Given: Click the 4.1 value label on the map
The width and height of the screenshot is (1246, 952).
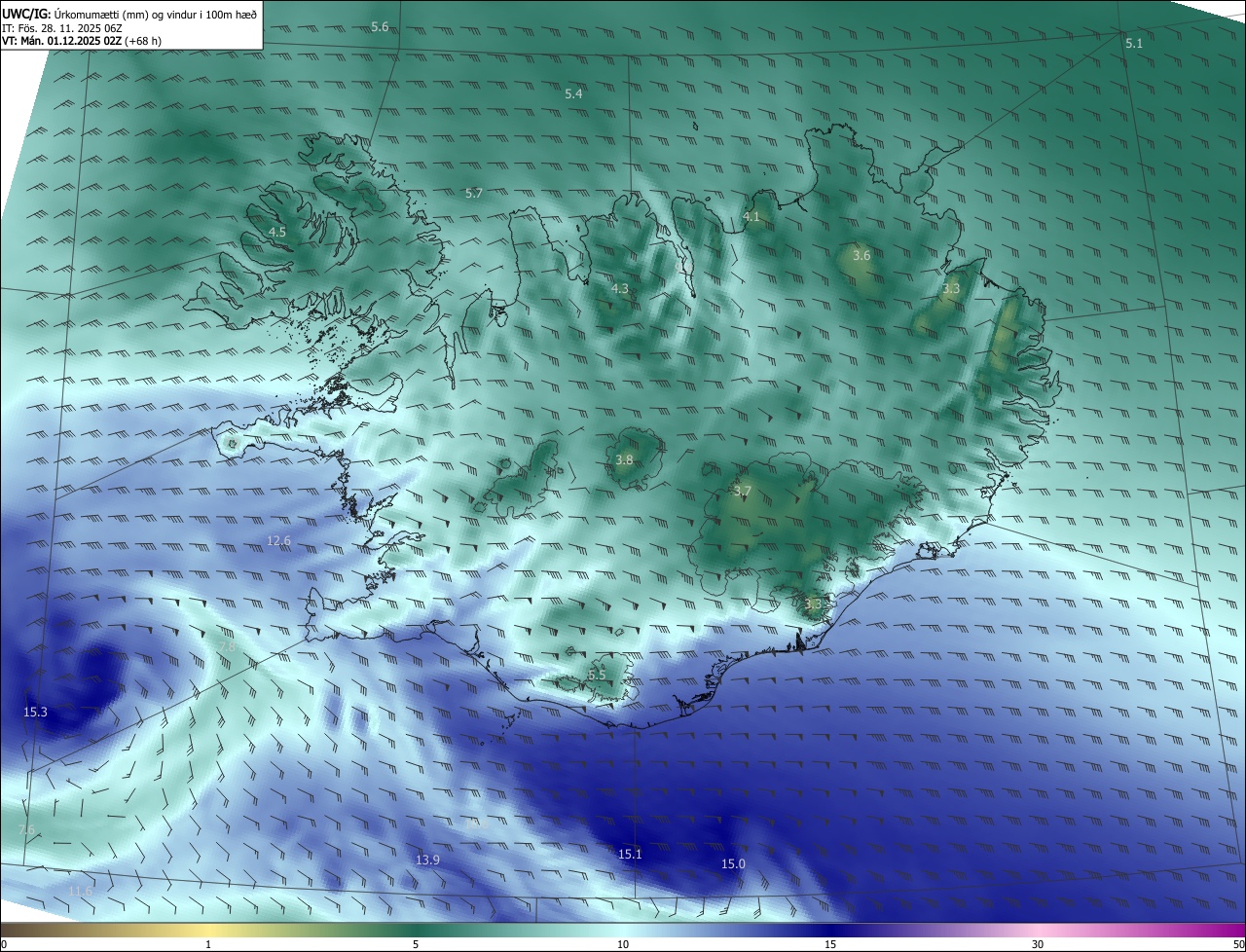Looking at the screenshot, I should 751,217.
